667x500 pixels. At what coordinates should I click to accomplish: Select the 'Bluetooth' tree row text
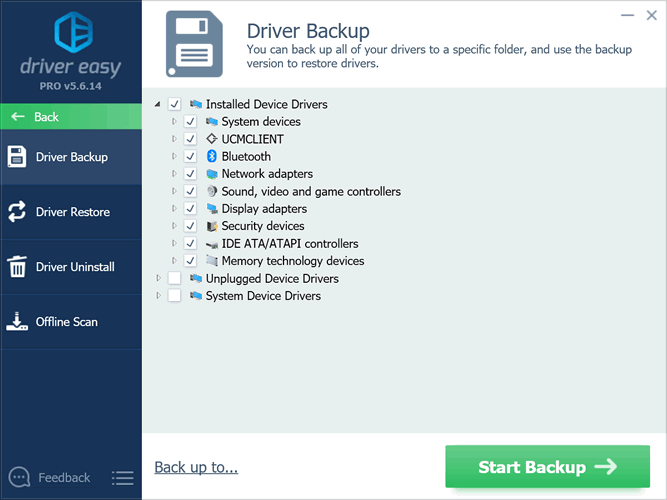(x=246, y=156)
